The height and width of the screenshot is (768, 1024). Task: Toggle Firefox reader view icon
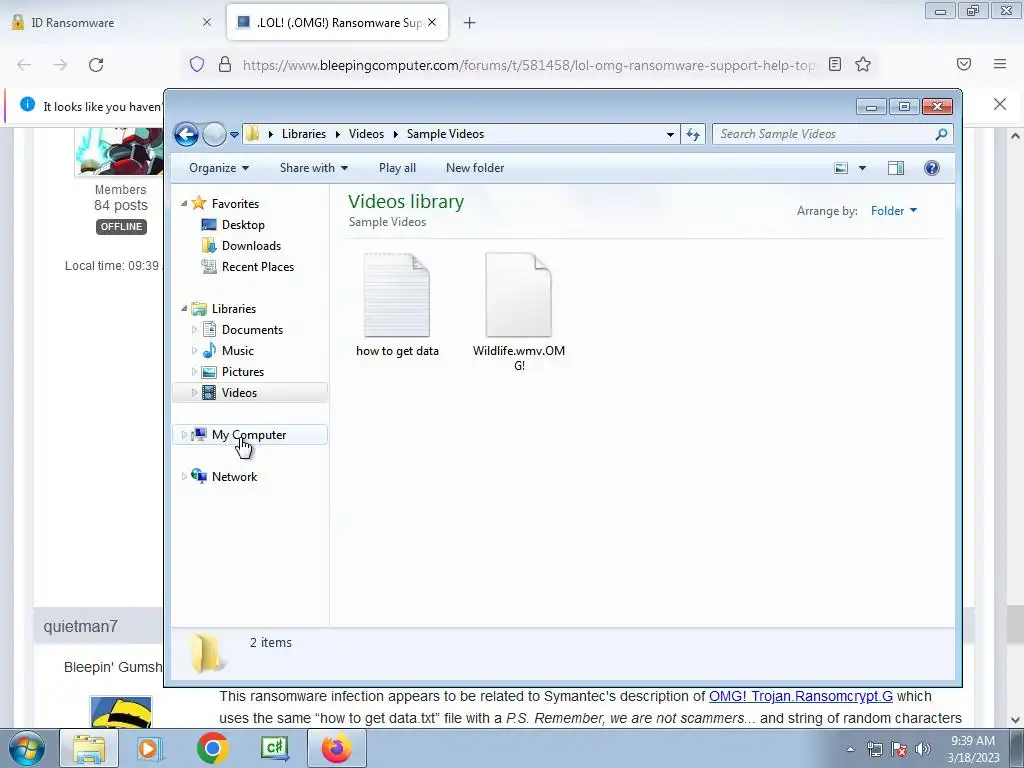coord(835,64)
